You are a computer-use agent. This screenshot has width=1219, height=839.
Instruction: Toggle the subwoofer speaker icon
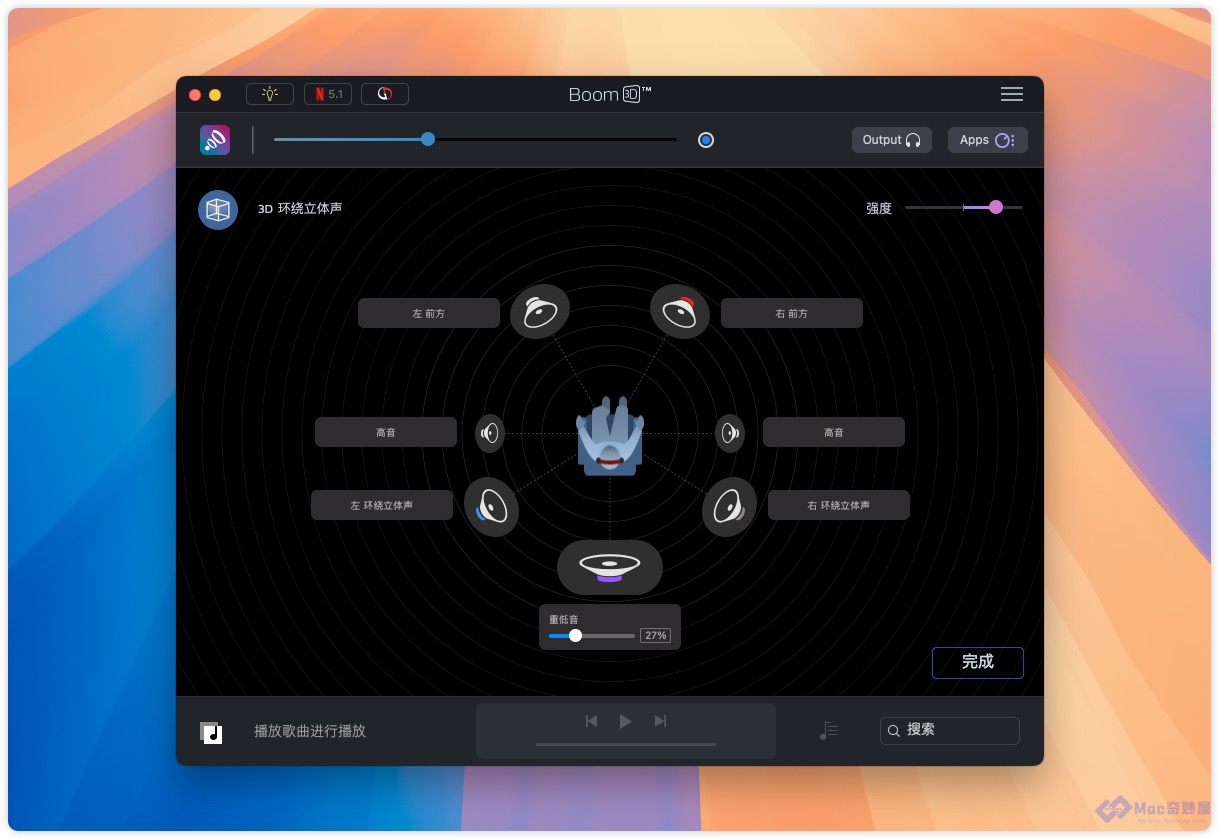[610, 567]
